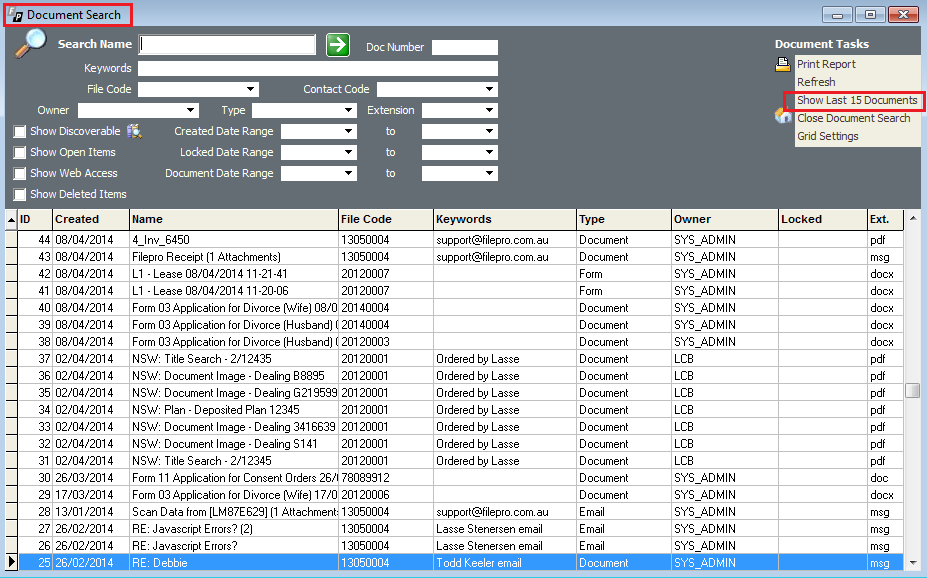Screen dimensions: 927x578
Task: Open Document Date Range start dropdown
Action: (x=348, y=174)
